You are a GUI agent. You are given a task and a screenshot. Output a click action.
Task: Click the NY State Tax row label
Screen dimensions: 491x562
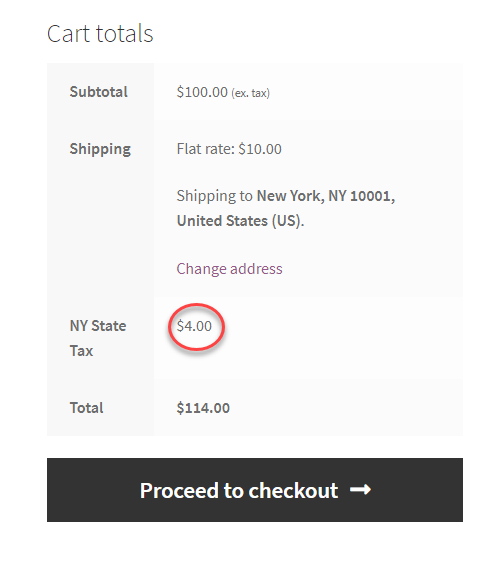pos(98,338)
